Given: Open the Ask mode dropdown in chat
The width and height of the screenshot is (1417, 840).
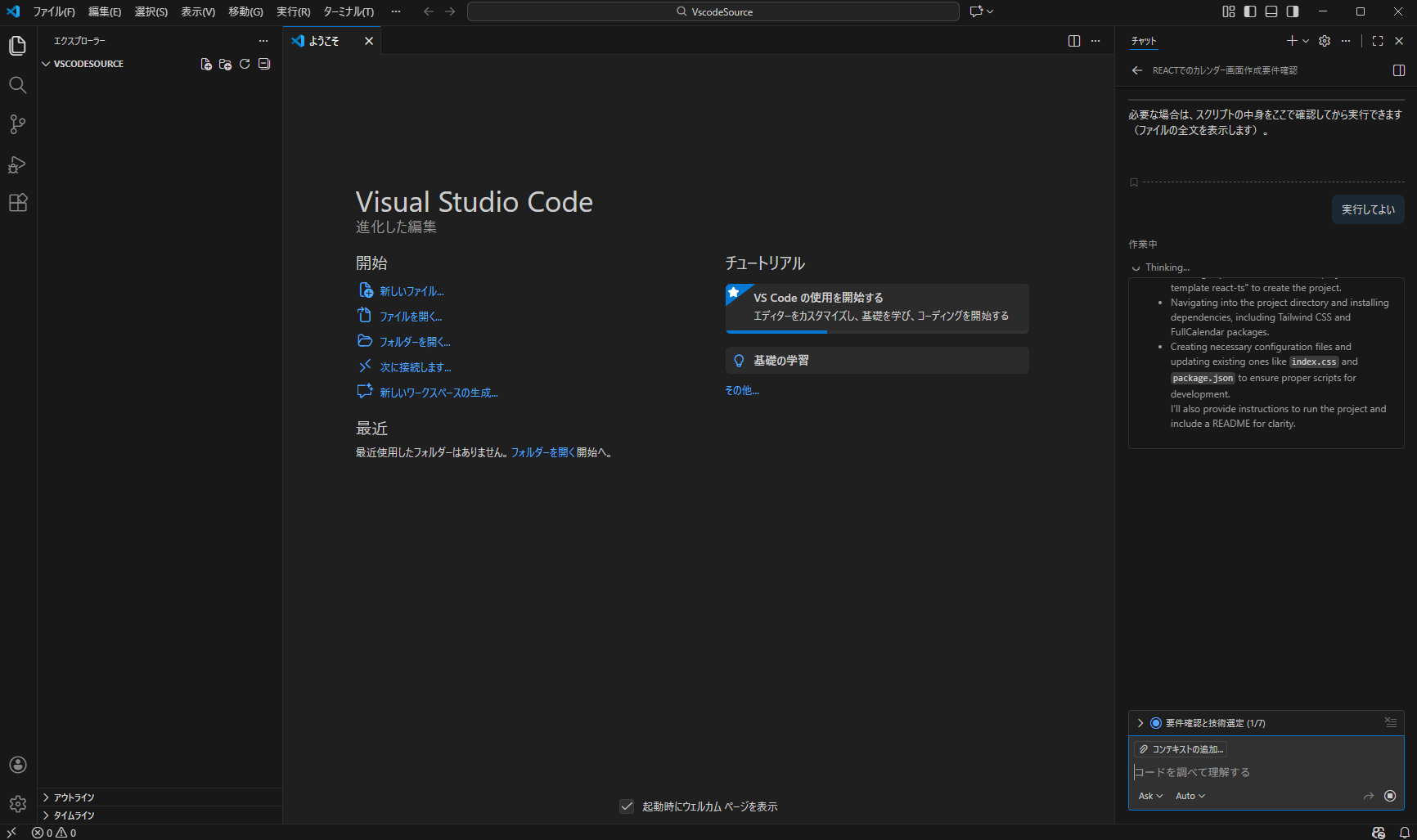Looking at the screenshot, I should 1150,796.
